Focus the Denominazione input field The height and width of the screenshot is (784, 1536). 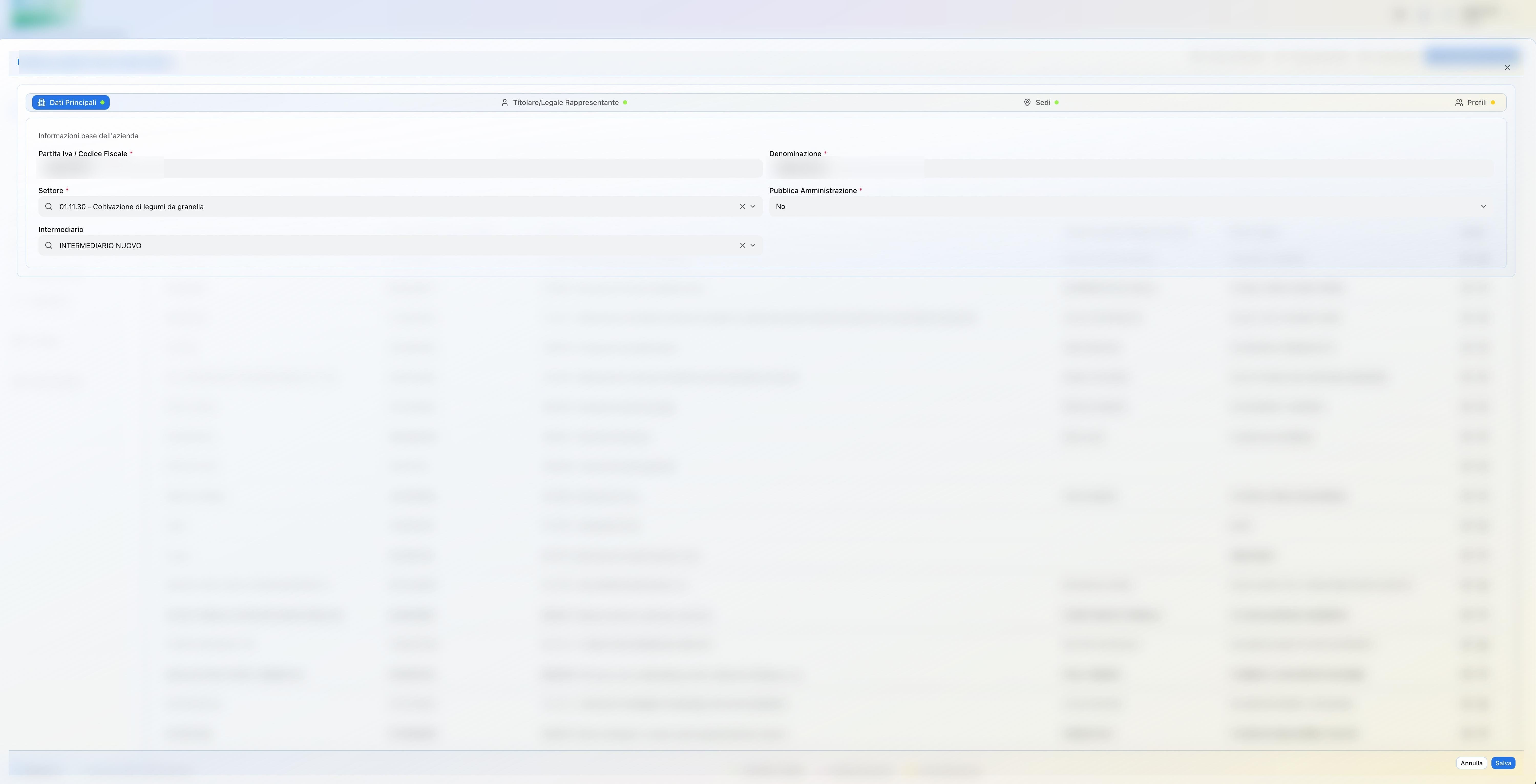click(1131, 169)
